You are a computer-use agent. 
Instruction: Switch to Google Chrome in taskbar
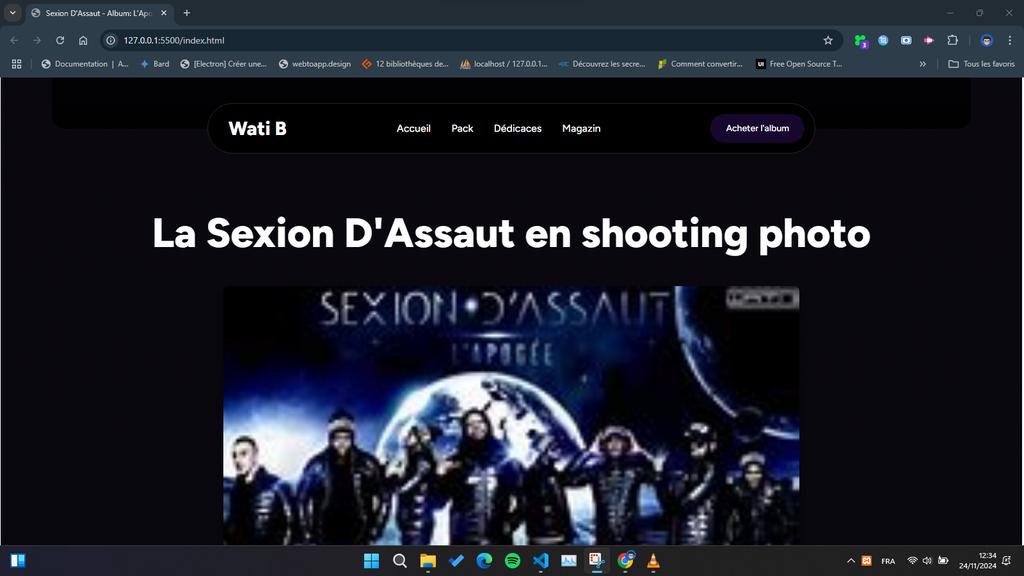coord(626,561)
